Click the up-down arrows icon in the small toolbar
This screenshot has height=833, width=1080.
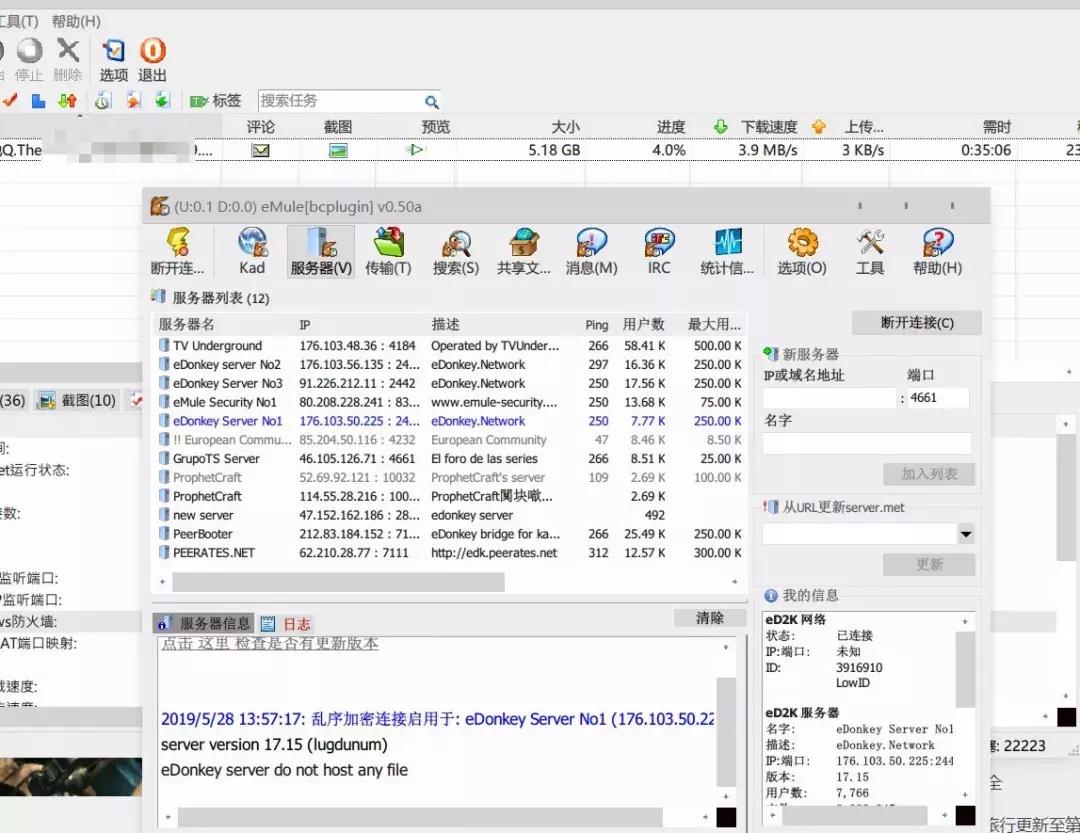(68, 101)
